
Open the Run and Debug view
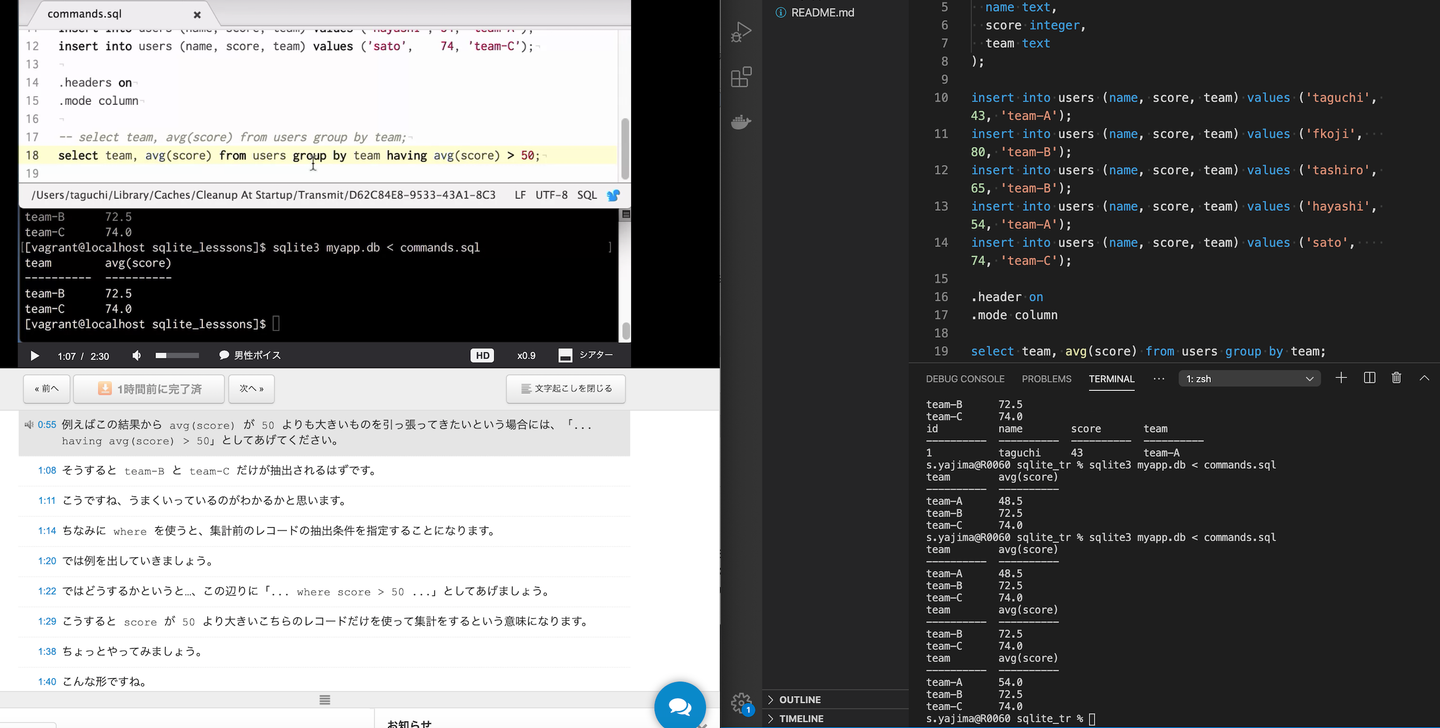click(741, 32)
